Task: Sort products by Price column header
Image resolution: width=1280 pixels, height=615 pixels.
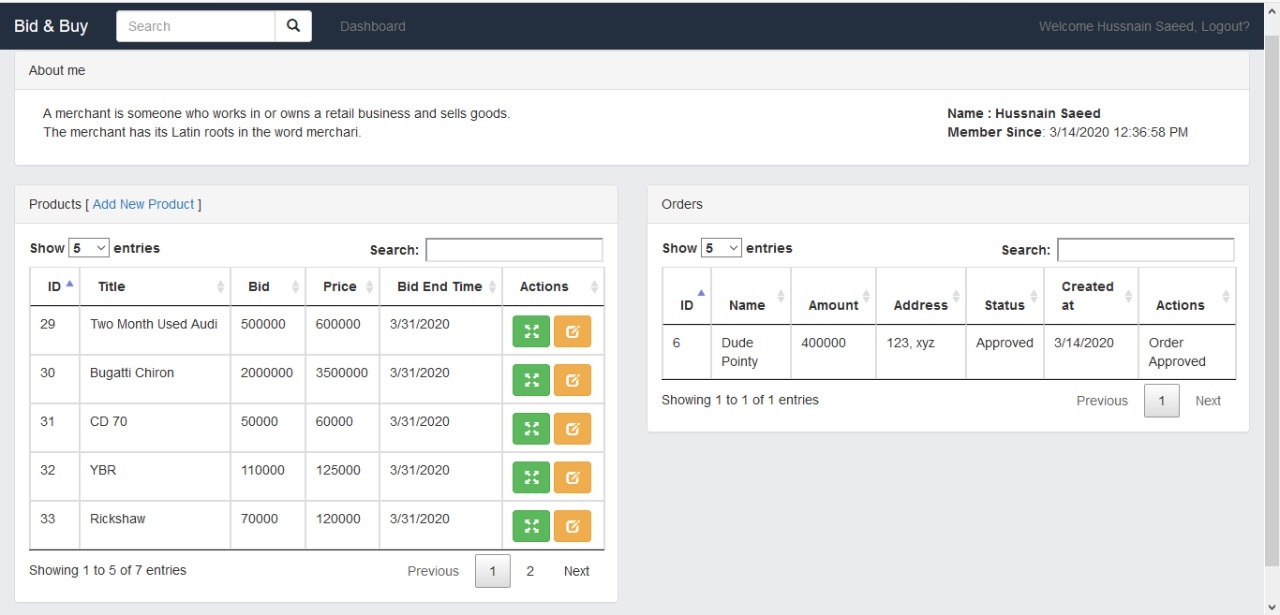Action: click(x=342, y=287)
